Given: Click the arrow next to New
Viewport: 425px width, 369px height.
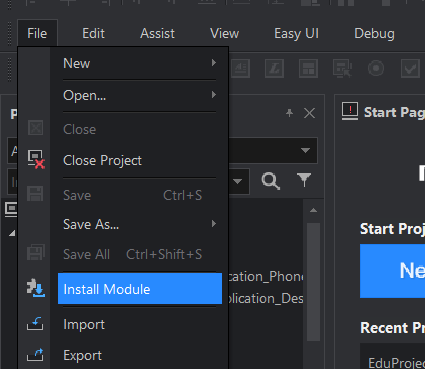Looking at the screenshot, I should [214, 63].
